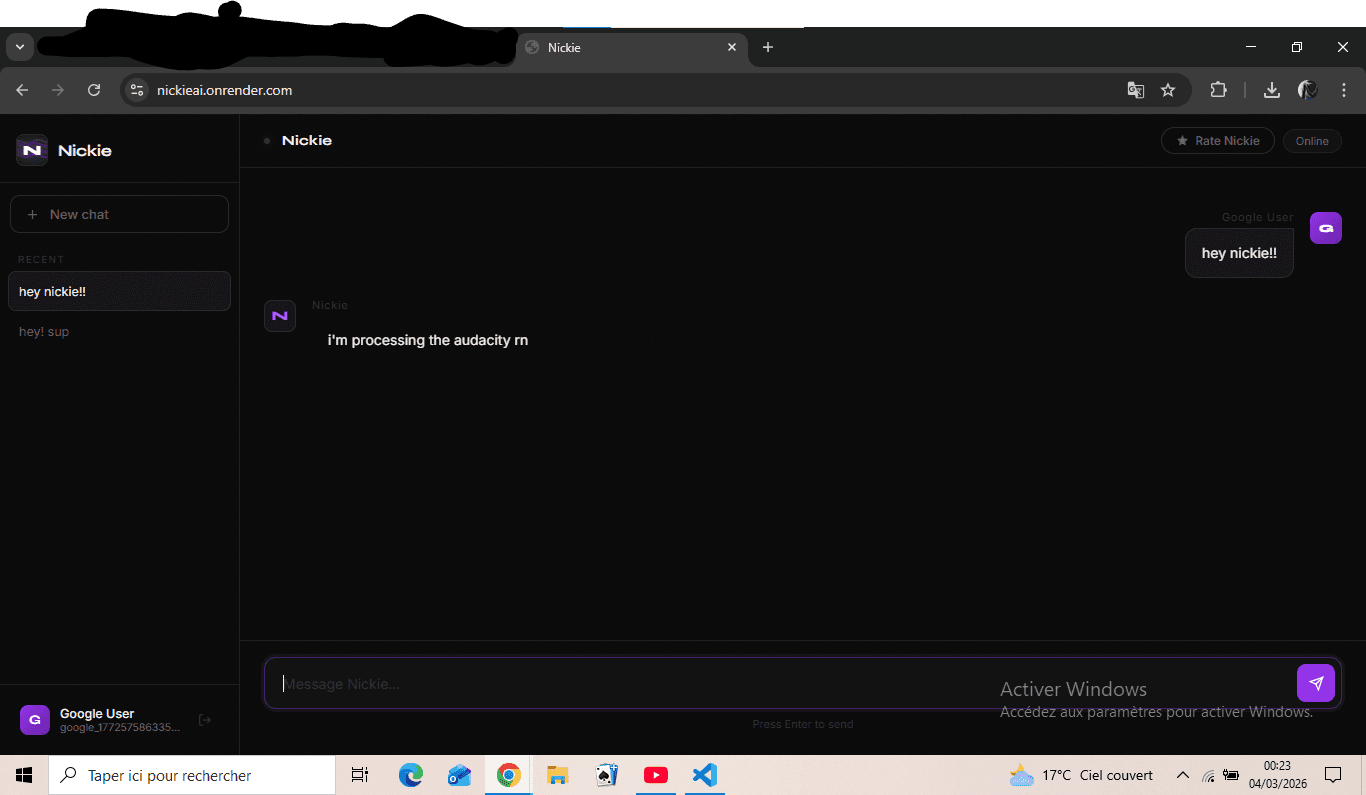Open the recent chat 'hey! sup'
The image size is (1366, 795).
point(44,331)
